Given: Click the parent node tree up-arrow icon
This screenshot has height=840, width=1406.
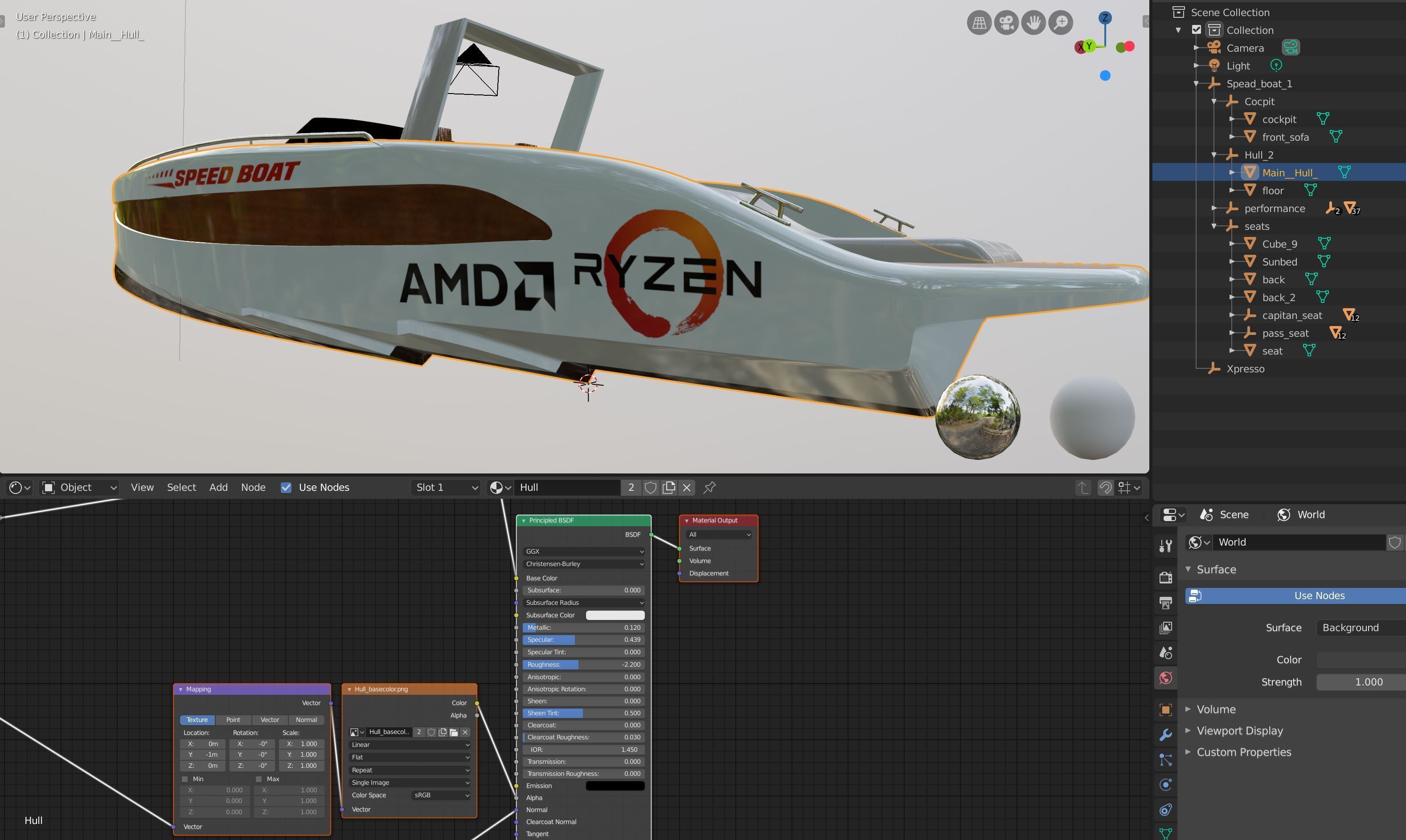Looking at the screenshot, I should pyautogui.click(x=1082, y=487).
